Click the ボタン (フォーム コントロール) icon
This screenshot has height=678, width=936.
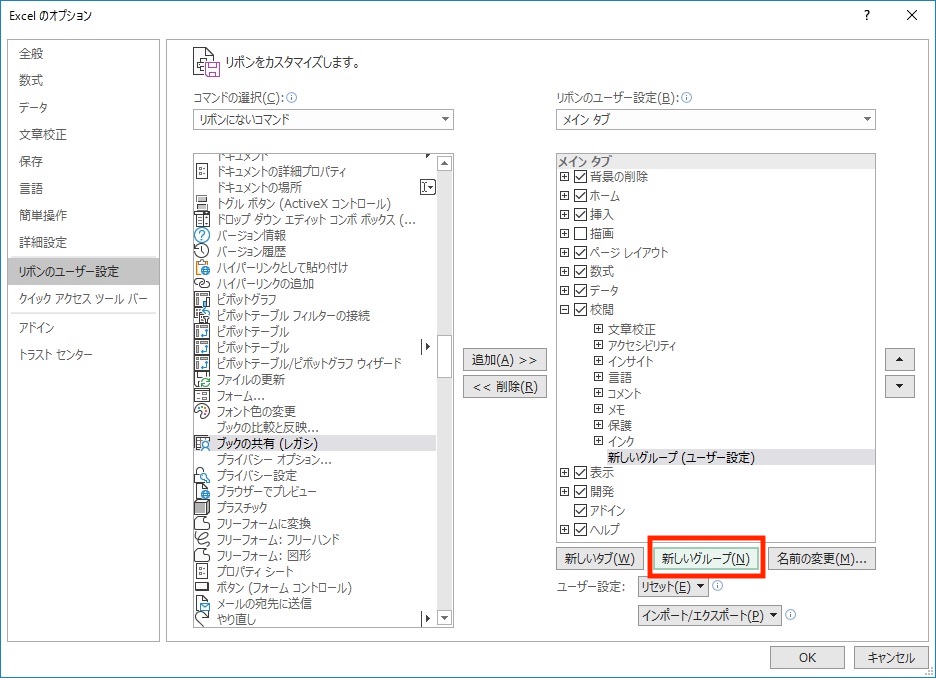point(202,587)
